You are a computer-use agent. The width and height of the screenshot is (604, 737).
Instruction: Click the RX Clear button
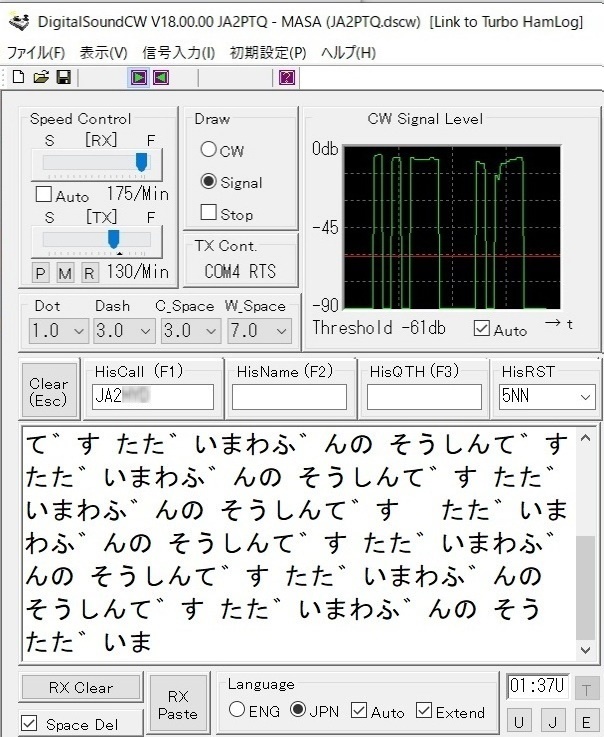click(x=81, y=688)
